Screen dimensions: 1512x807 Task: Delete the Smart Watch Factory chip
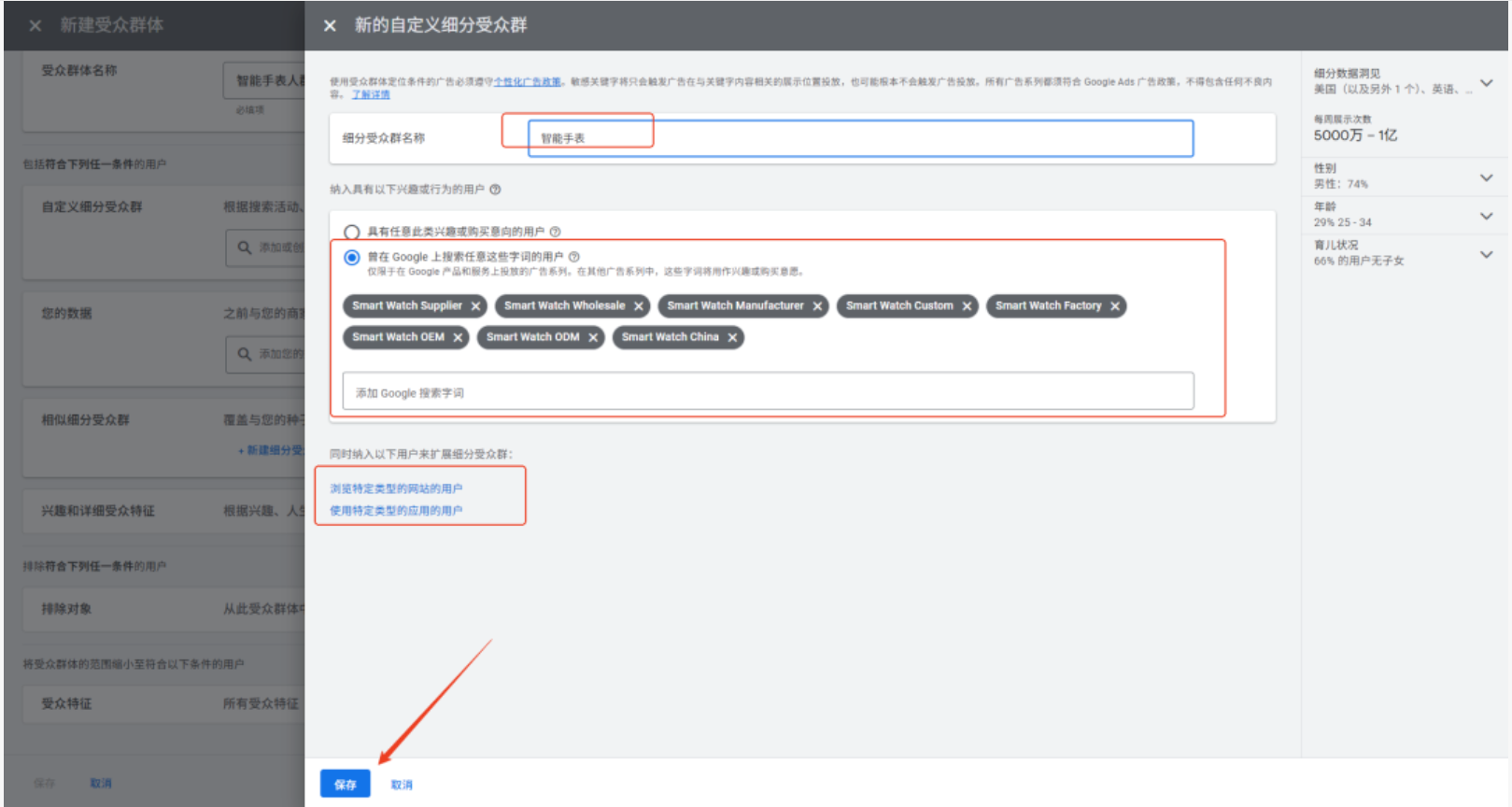pos(1115,306)
